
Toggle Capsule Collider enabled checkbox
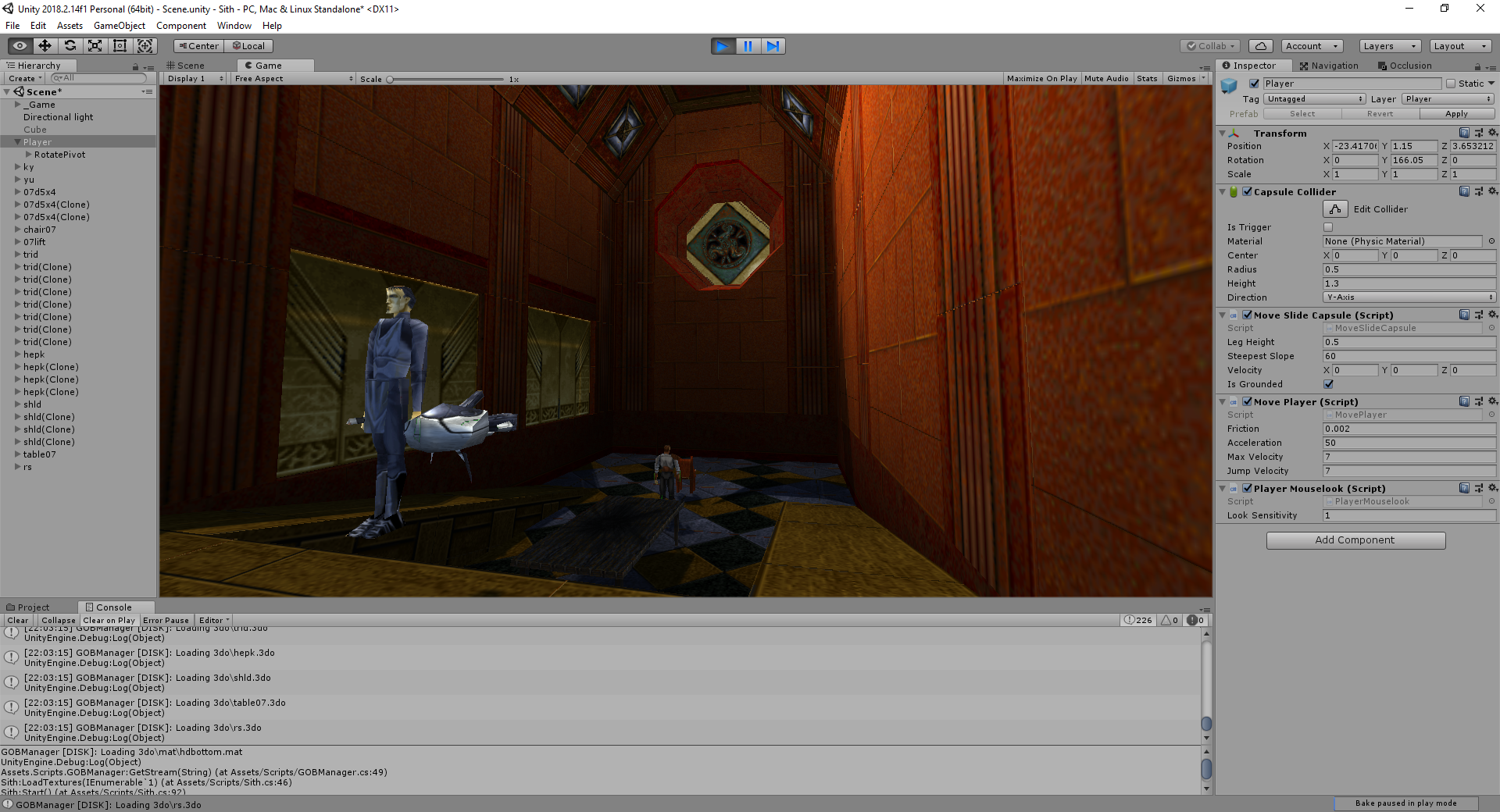click(1248, 192)
